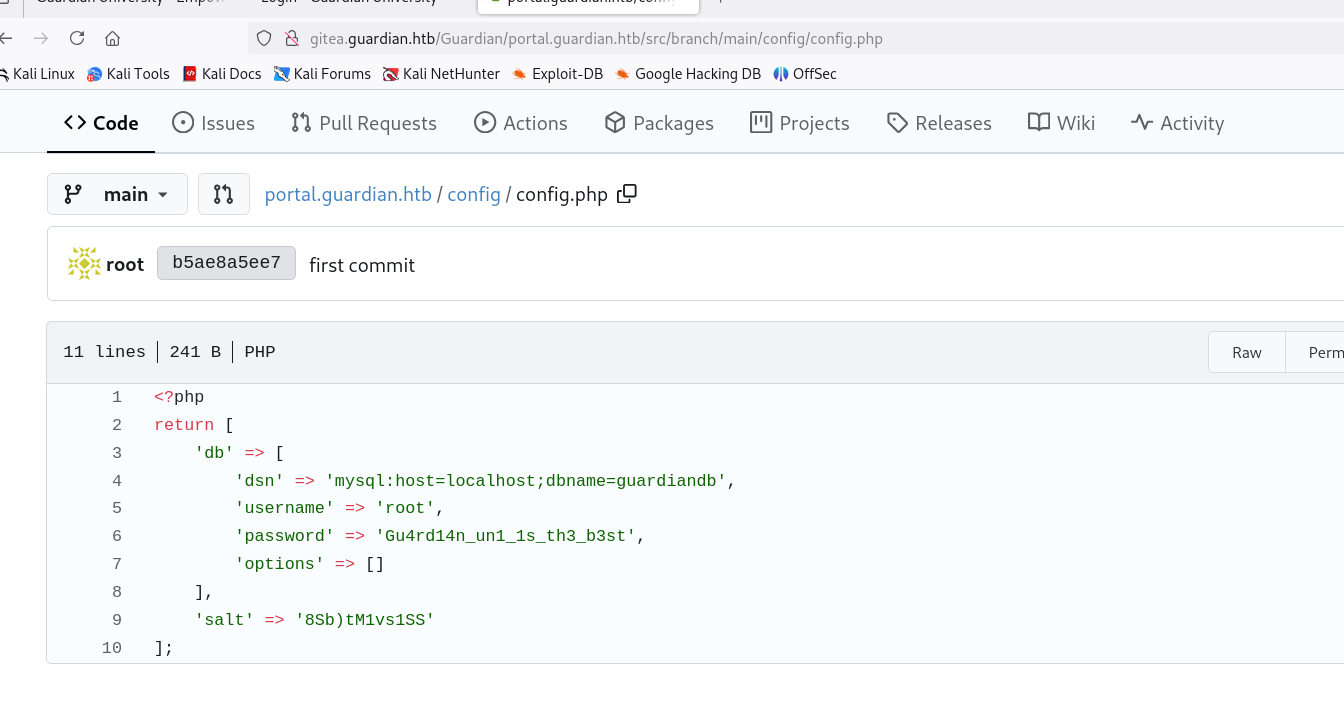Select line number 7
The height and width of the screenshot is (703, 1344).
(x=117, y=564)
